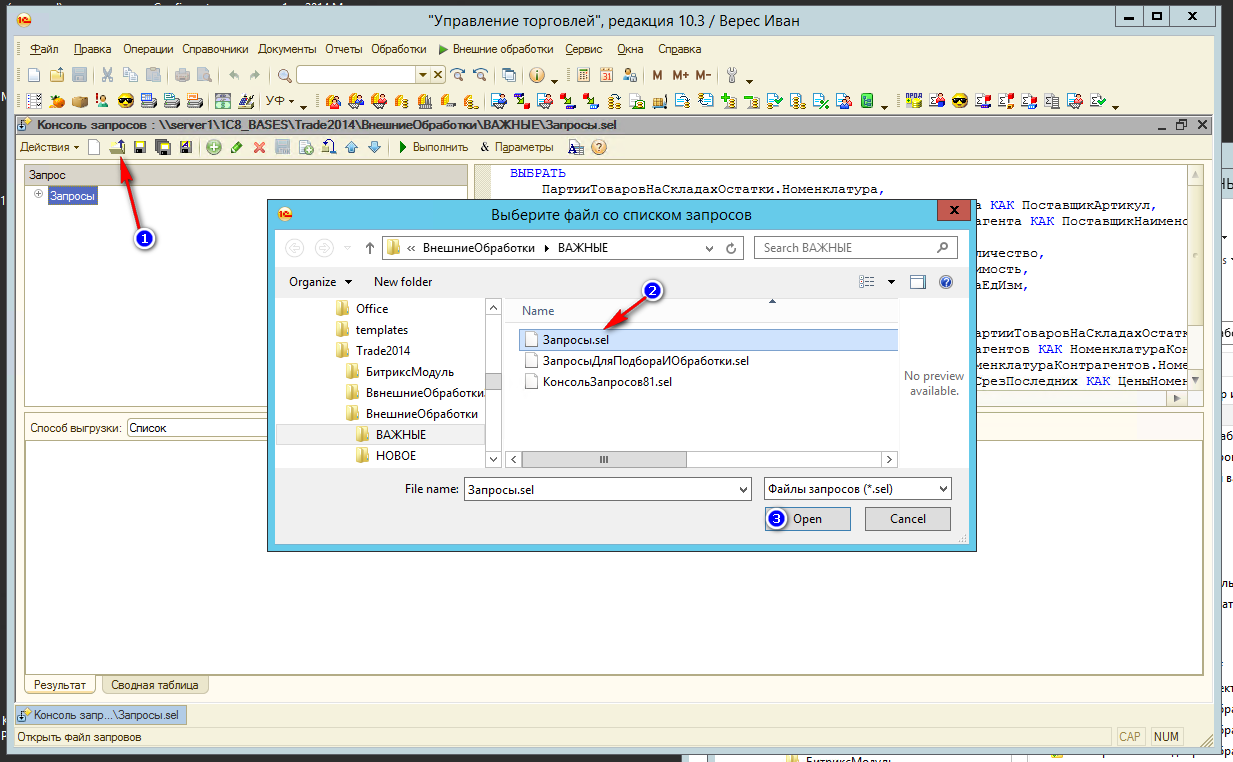Click the Параметры button
The width and height of the screenshot is (1233, 762).
pyautogui.click(x=516, y=147)
